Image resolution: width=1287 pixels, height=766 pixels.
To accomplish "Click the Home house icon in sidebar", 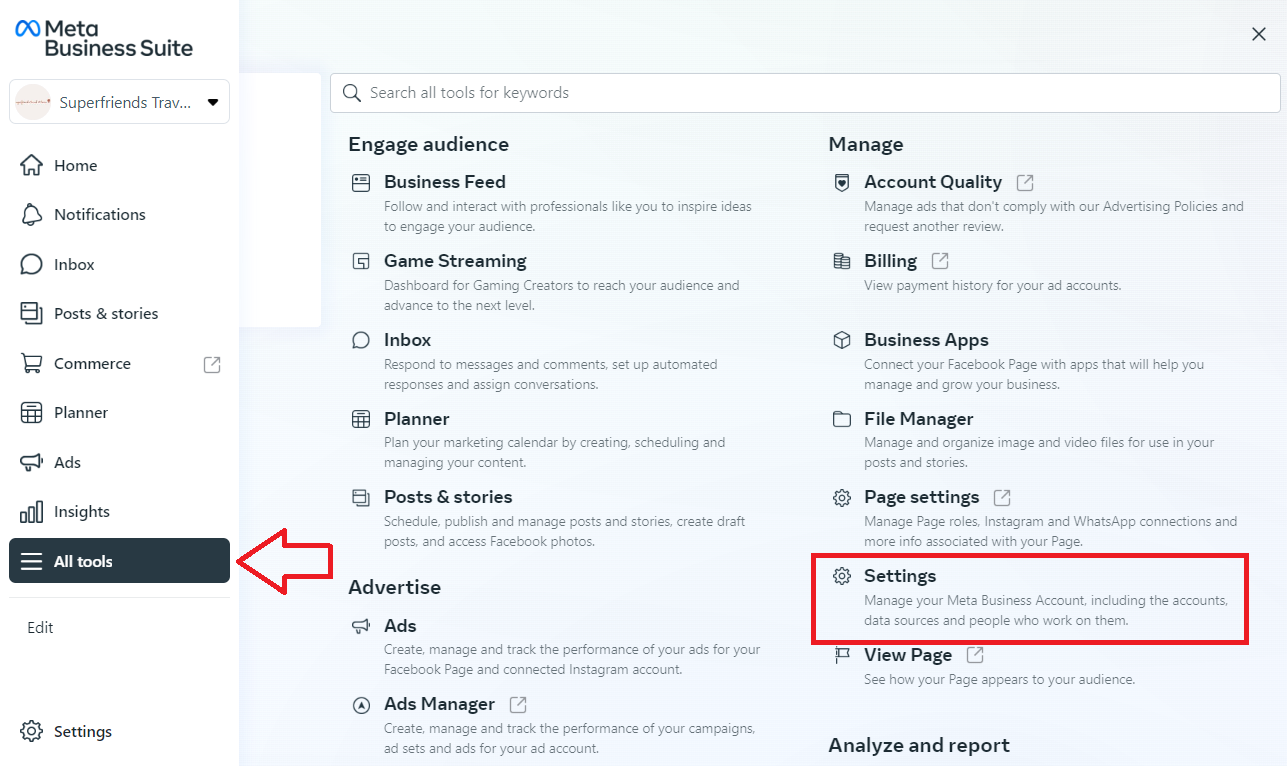I will pyautogui.click(x=32, y=165).
